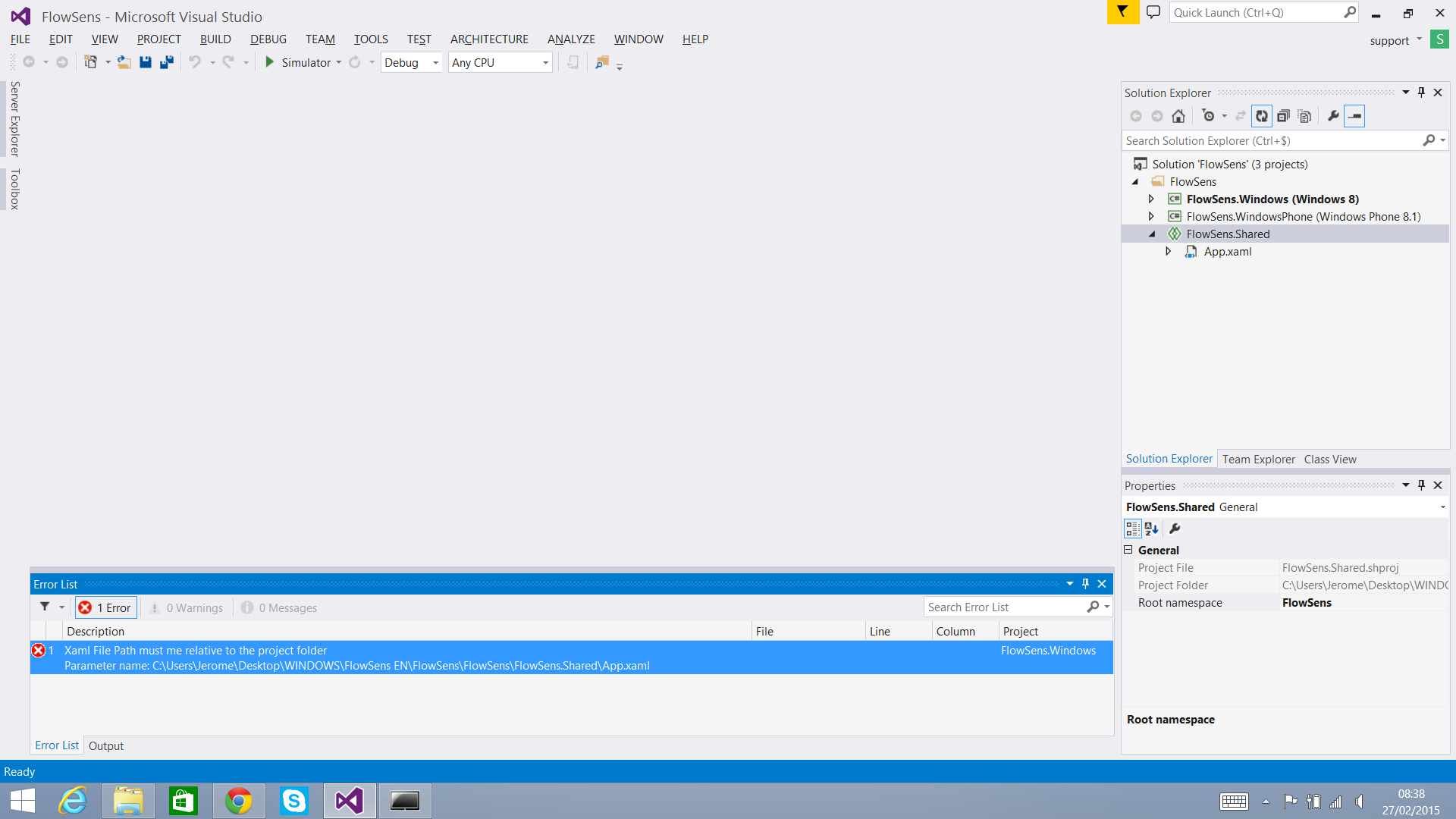Click the Find in Files toolbar icon
Viewport: 1456px width, 819px height.
(602, 62)
